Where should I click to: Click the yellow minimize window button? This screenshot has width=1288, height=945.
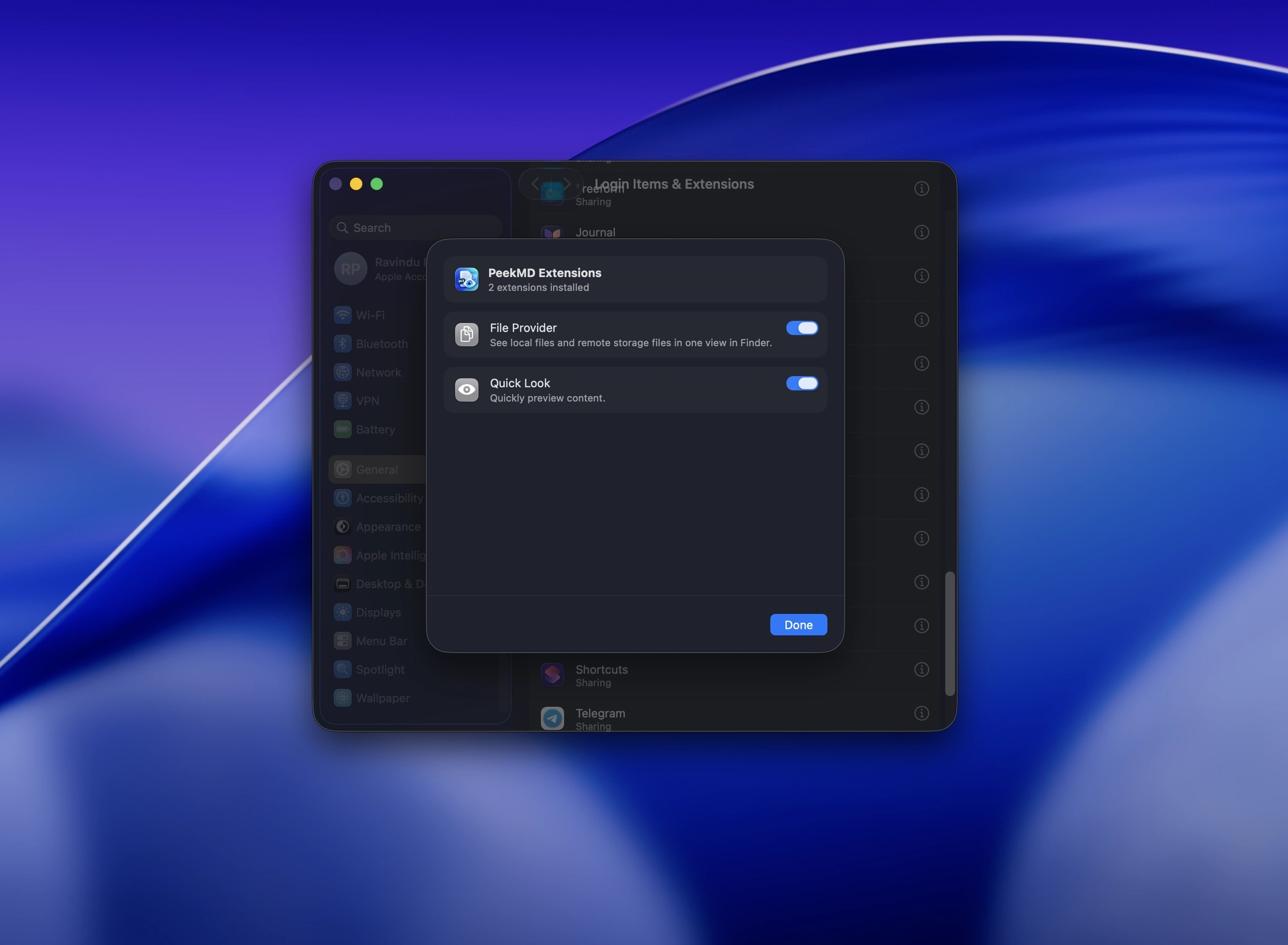pos(356,184)
